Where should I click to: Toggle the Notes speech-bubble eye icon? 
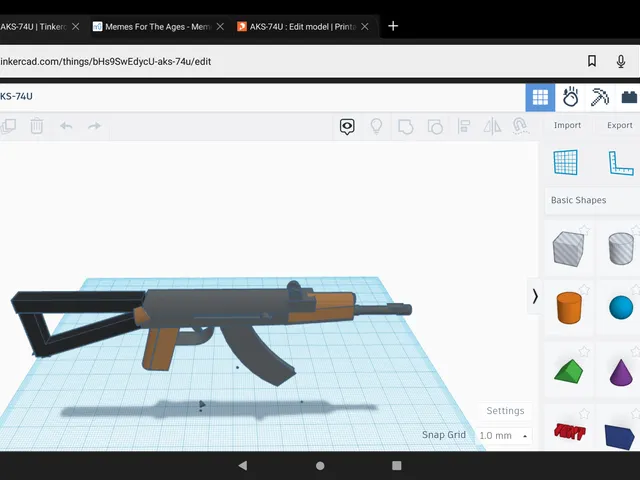click(x=347, y=127)
